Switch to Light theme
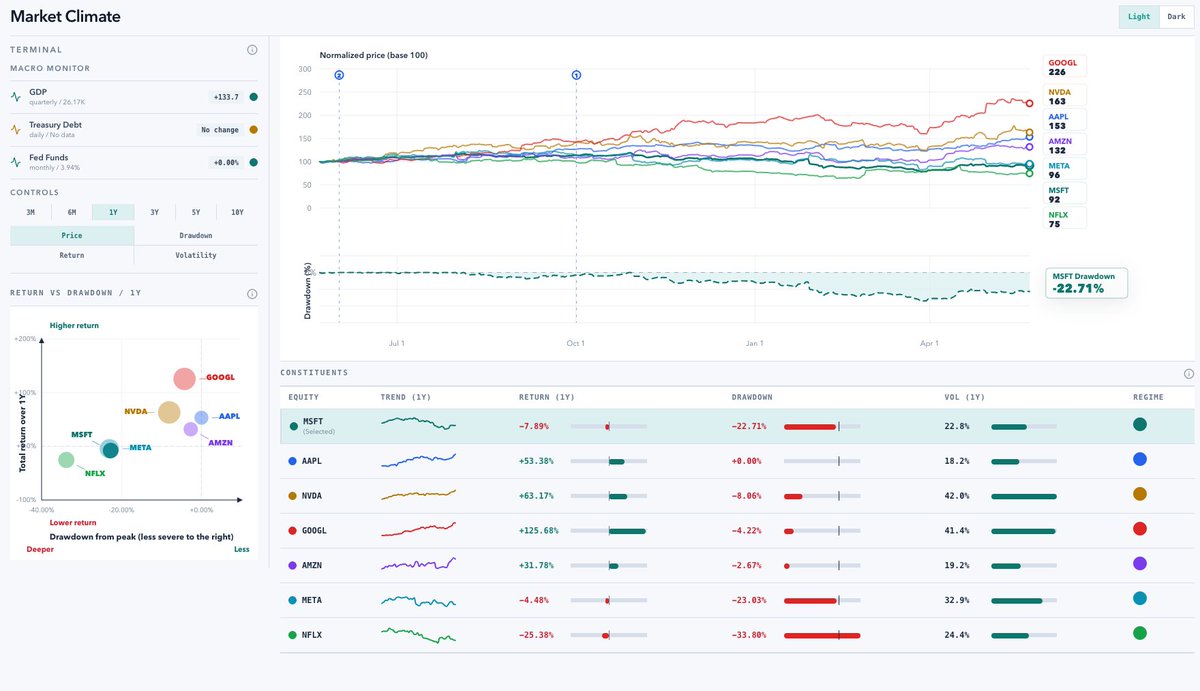Screen dimensions: 1200x691 [x=1139, y=17]
